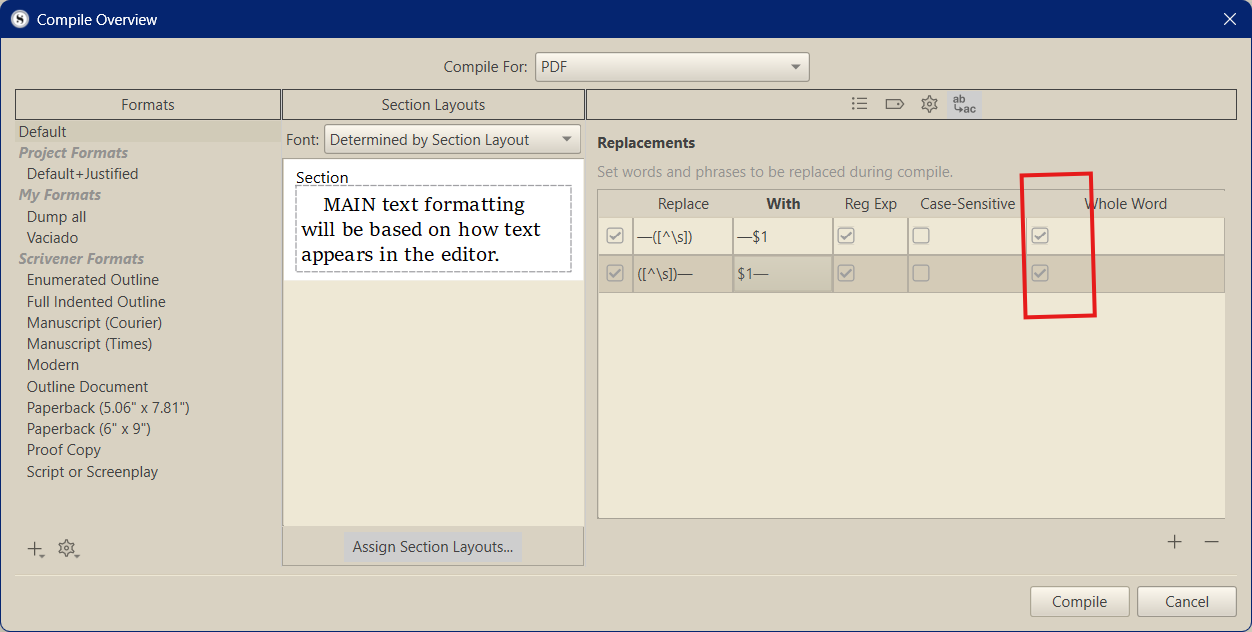Click the Scrivener Formats group heading

tap(81, 258)
